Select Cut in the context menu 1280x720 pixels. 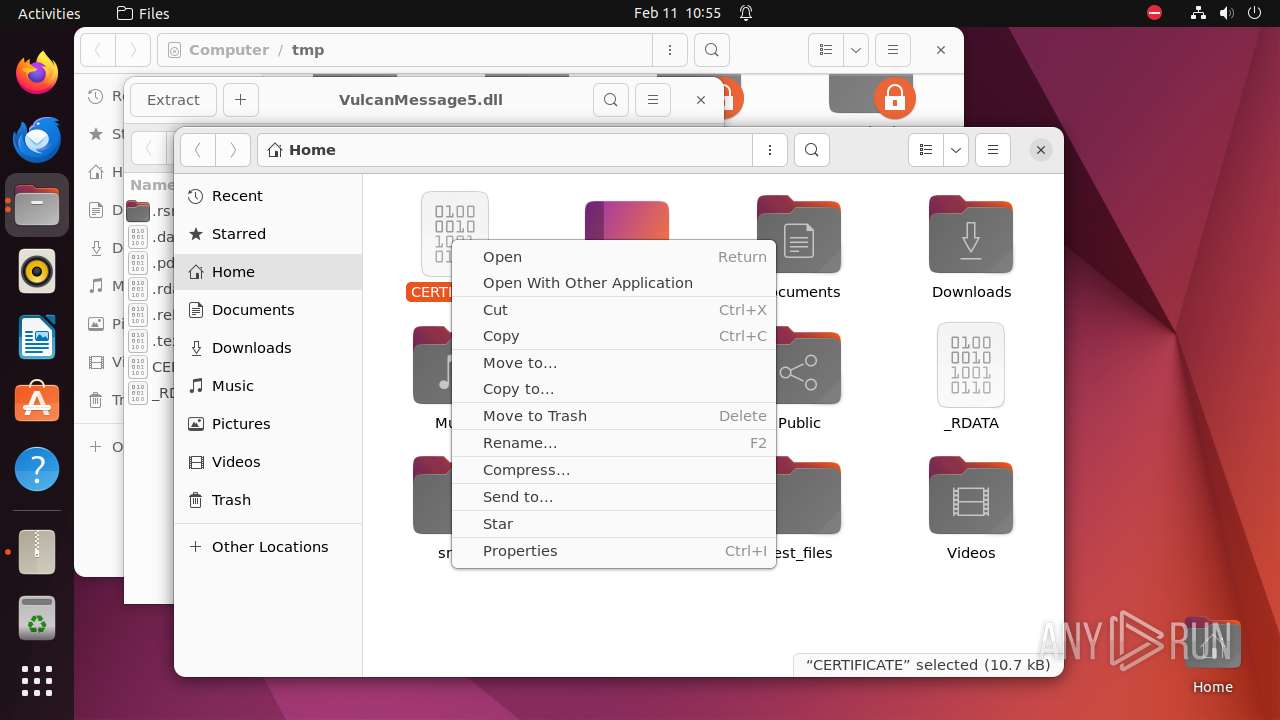(x=614, y=310)
